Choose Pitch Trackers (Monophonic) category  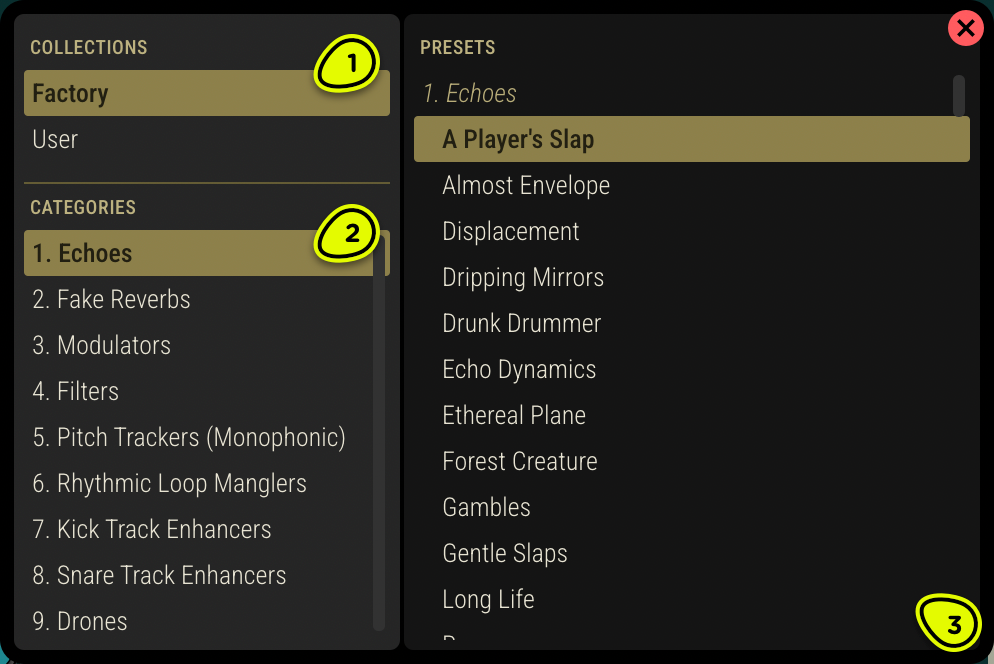click(x=189, y=437)
